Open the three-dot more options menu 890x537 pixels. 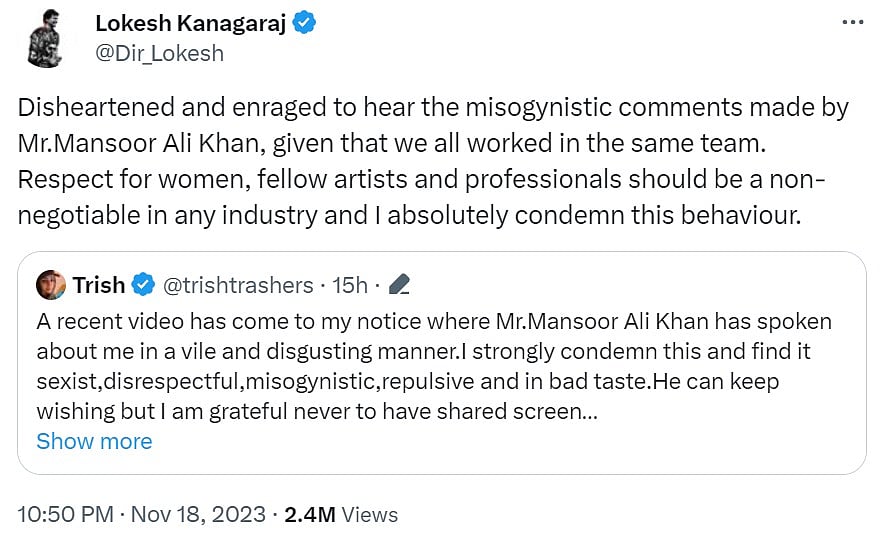[851, 23]
